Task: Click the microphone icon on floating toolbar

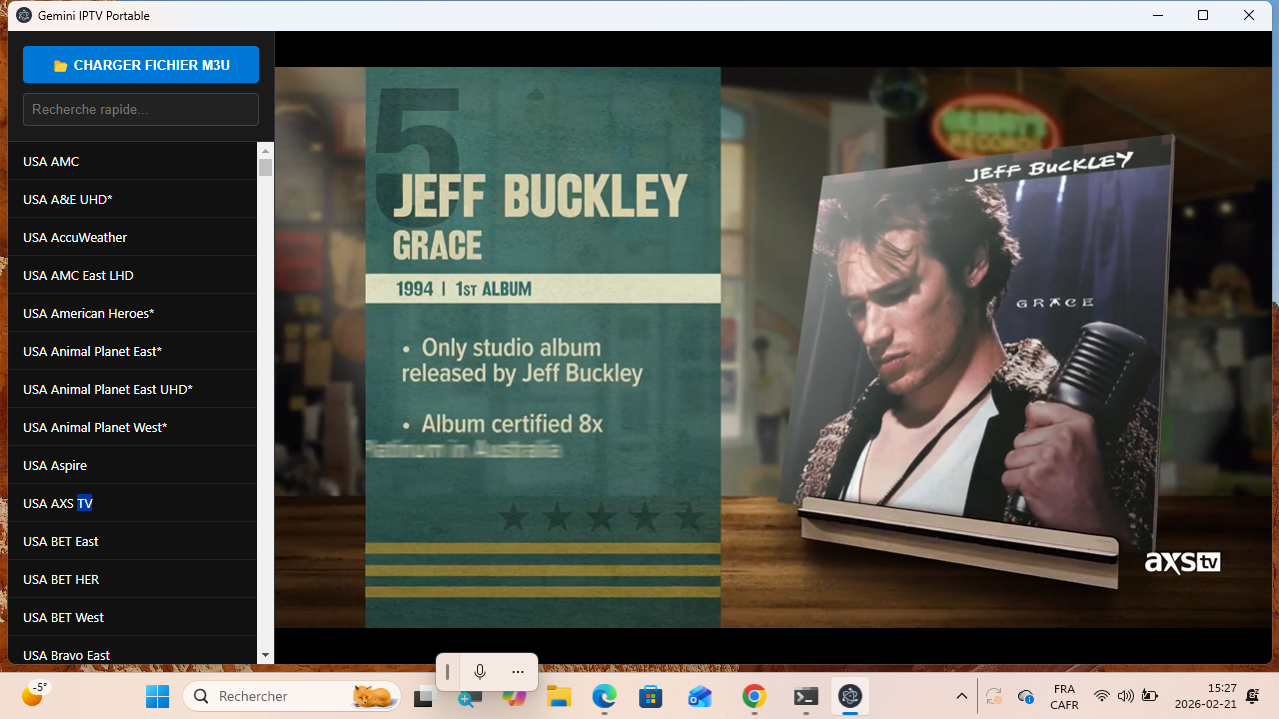Action: [480, 672]
